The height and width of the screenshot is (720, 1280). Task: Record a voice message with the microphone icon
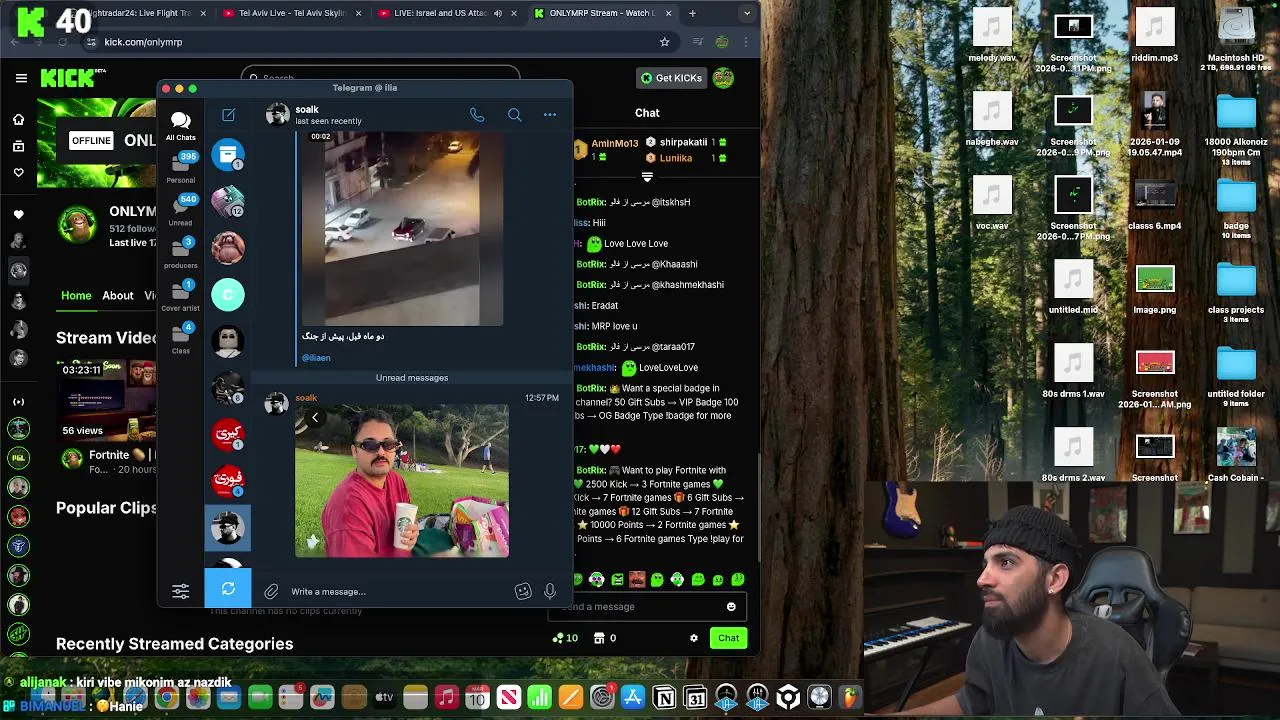pyautogui.click(x=550, y=592)
